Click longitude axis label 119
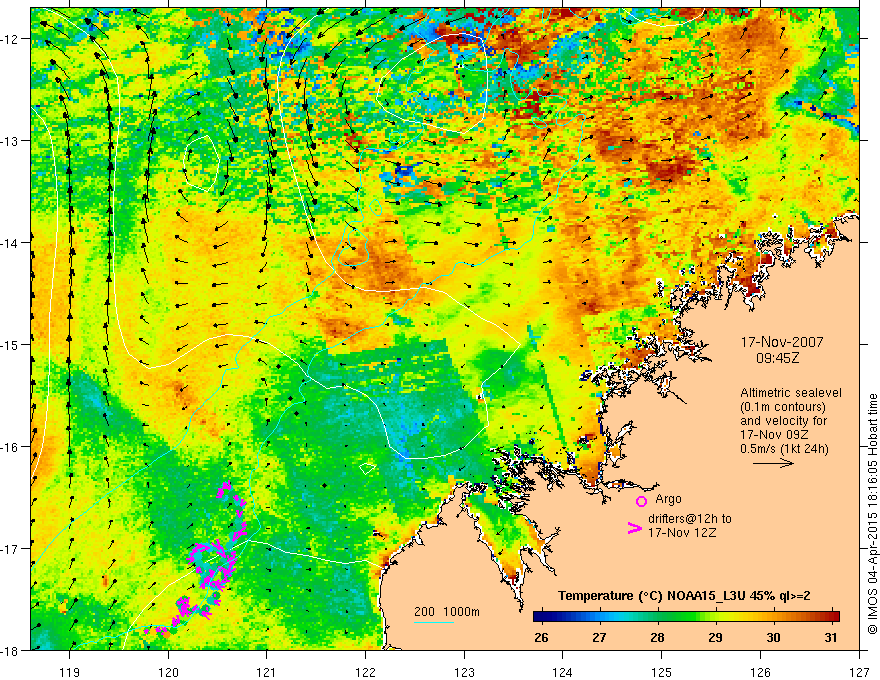Image resolution: width=880 pixels, height=680 pixels. tap(70, 672)
